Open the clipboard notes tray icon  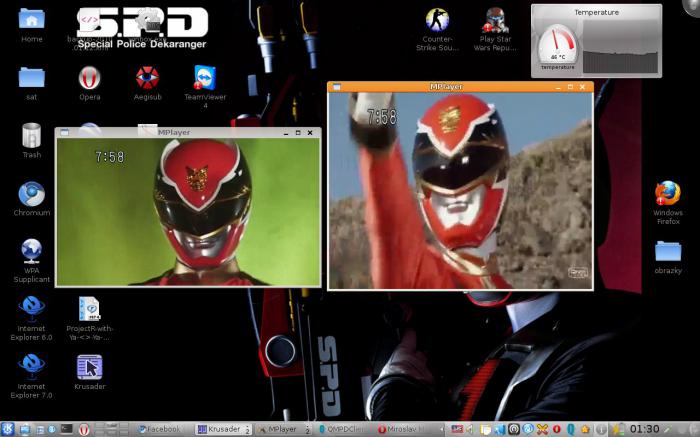(x=486, y=430)
